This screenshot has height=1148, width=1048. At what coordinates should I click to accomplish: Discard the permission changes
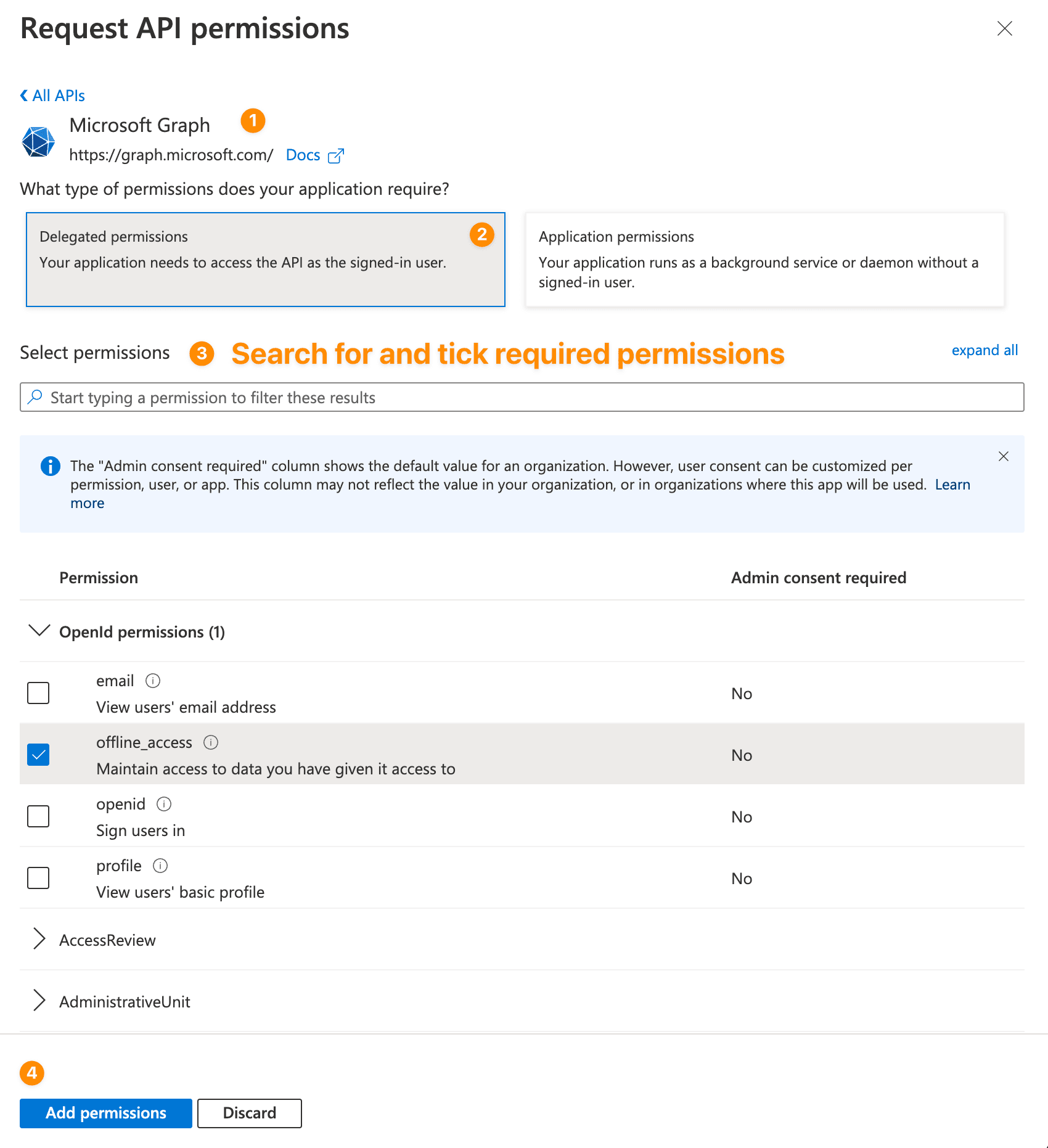pos(248,1113)
